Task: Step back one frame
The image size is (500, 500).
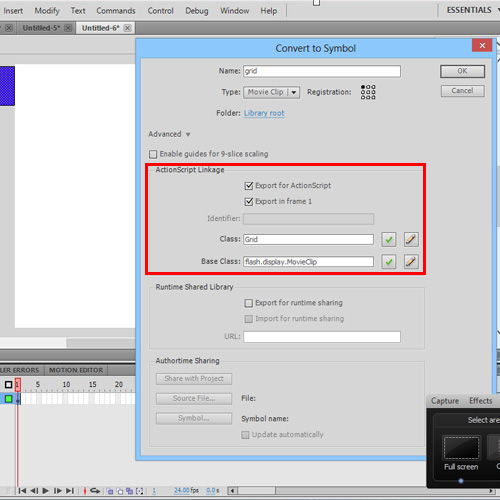Action: pos(34,491)
